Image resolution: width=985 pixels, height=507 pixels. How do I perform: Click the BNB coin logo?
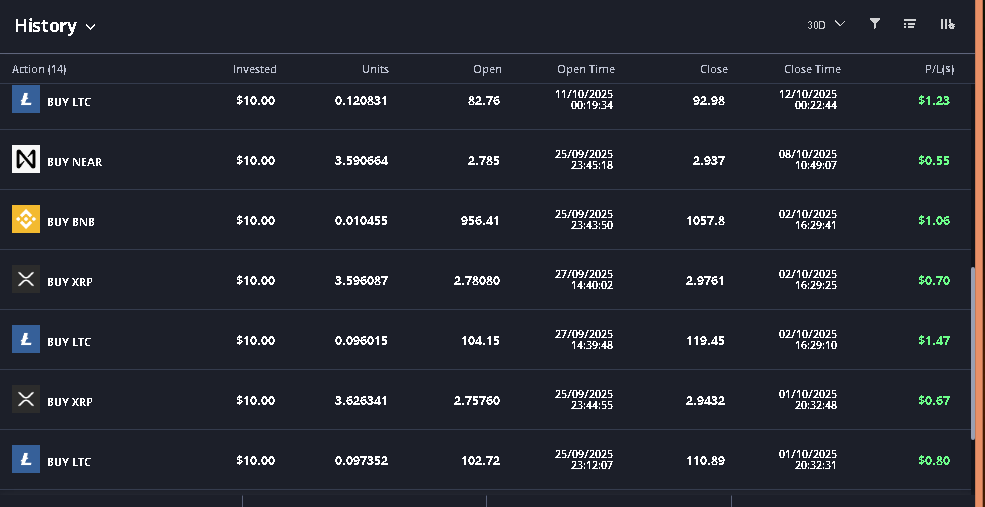coord(26,220)
